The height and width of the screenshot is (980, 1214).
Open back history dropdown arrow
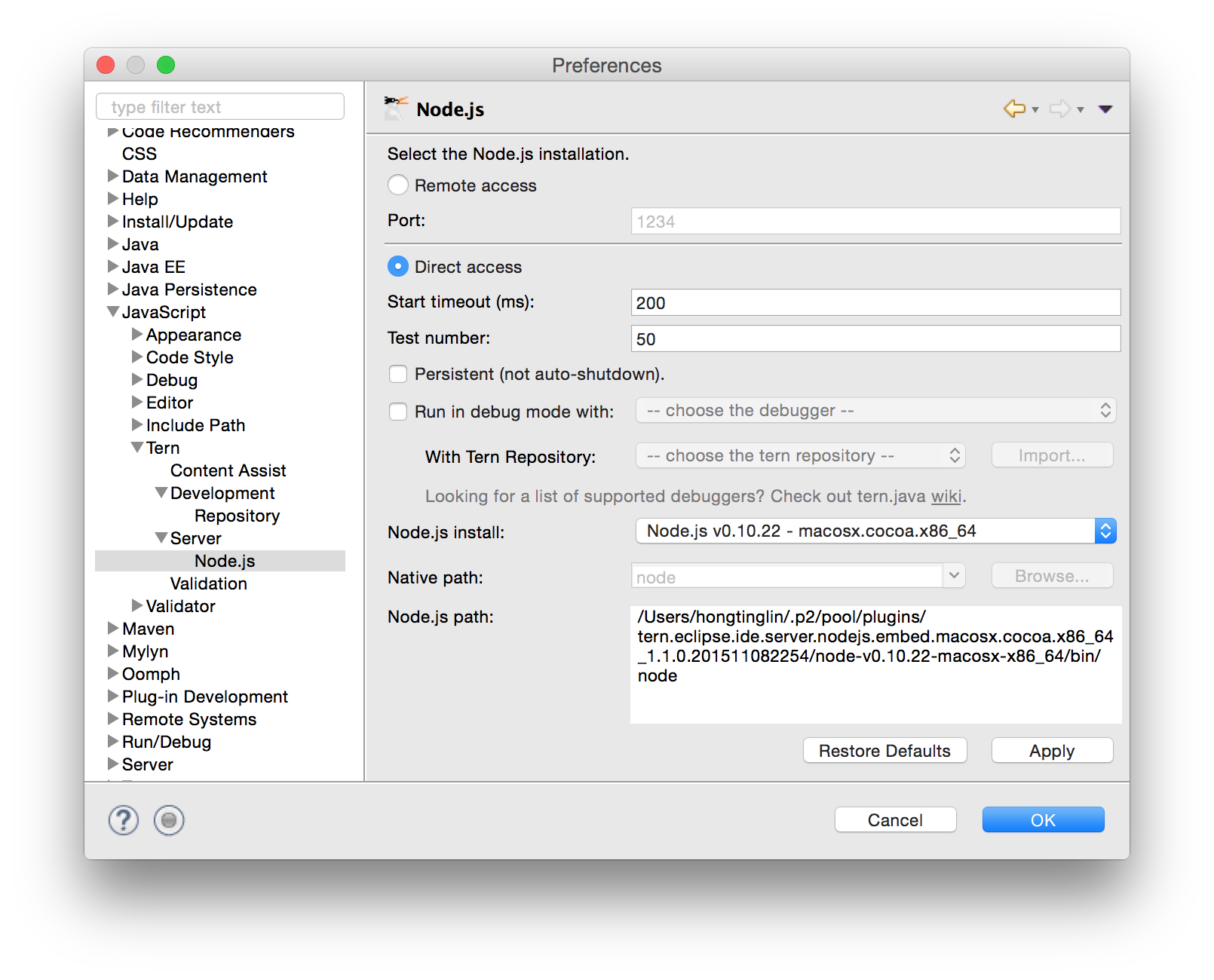coord(1035,110)
